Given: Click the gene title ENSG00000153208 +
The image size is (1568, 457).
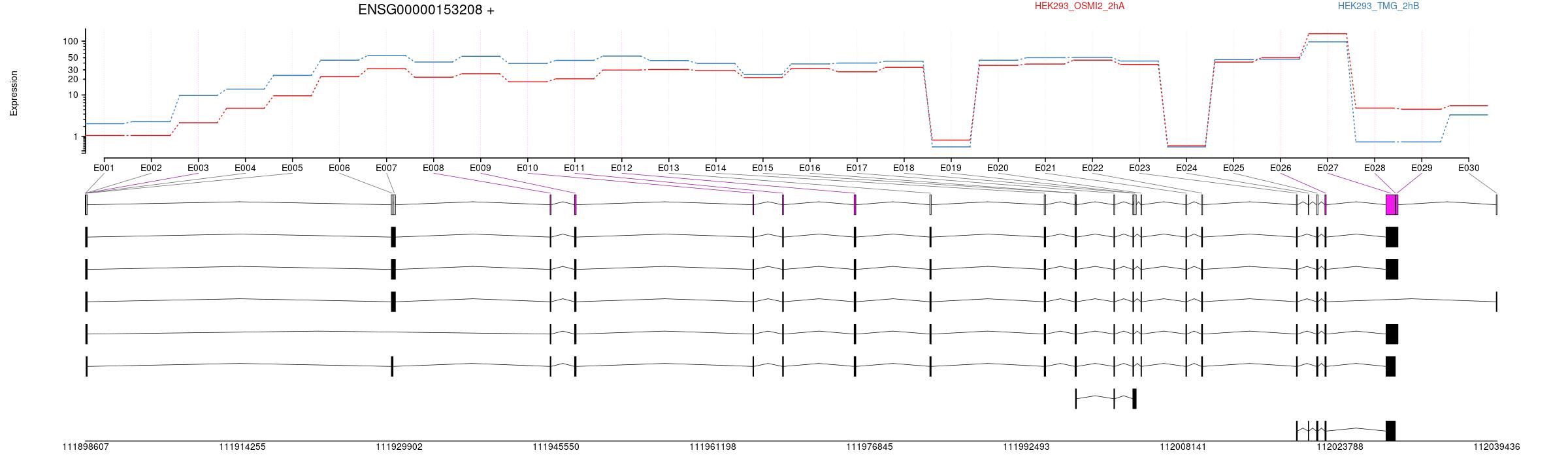Looking at the screenshot, I should (426, 10).
